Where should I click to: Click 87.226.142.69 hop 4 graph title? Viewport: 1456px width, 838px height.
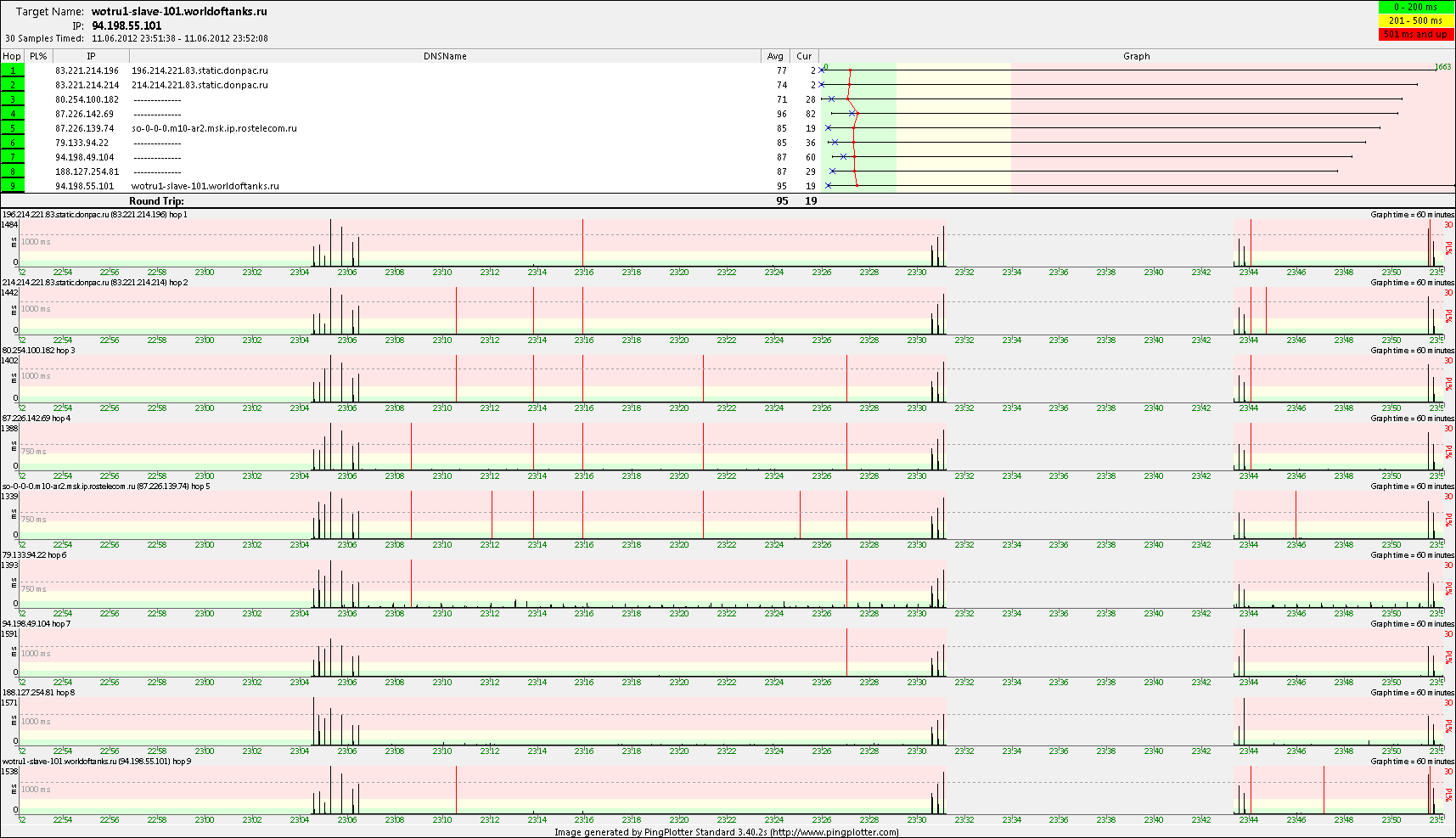coord(37,419)
